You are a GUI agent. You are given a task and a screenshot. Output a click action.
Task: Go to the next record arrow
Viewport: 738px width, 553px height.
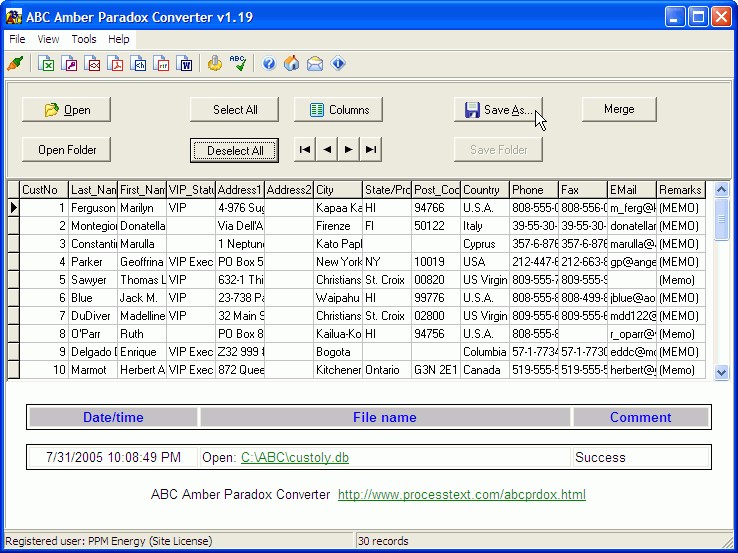click(349, 150)
